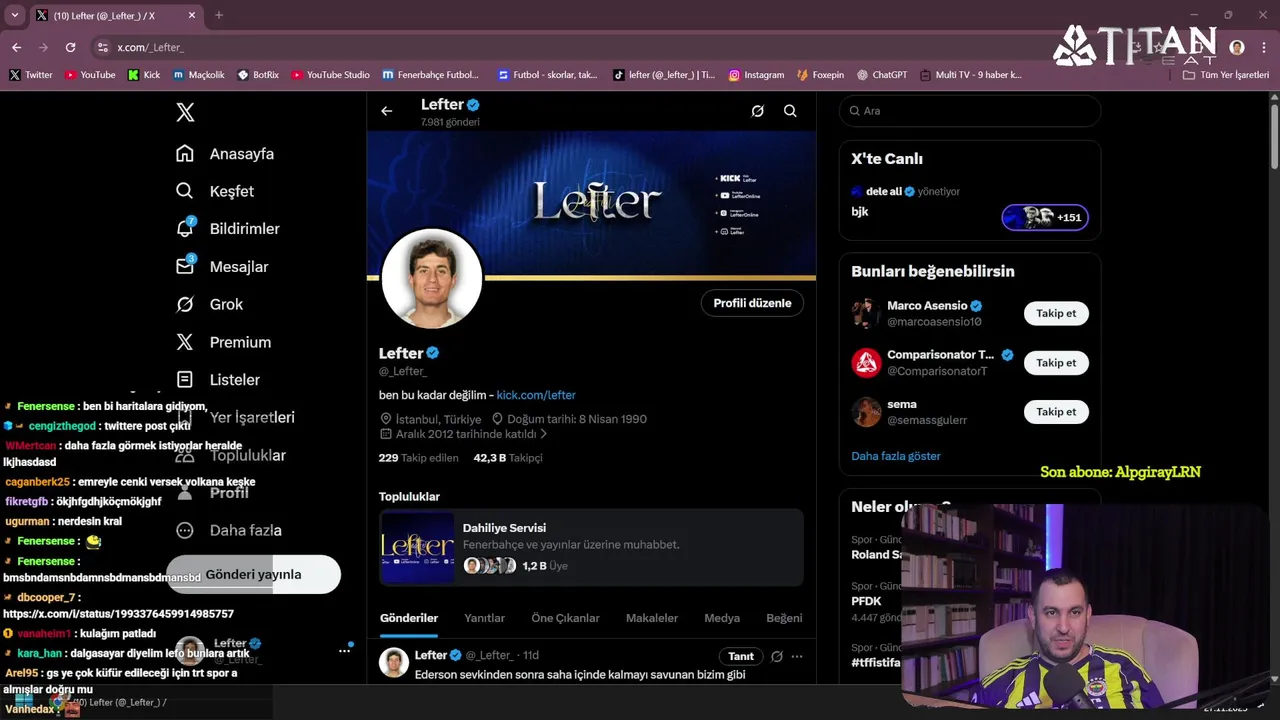Open Tüm Yer İşaretleri folder
The height and width of the screenshot is (720, 1280).
pyautogui.click(x=1226, y=75)
